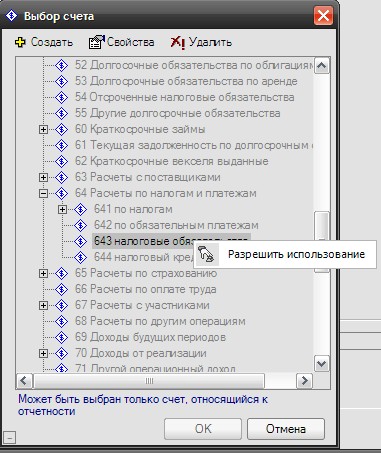Click the diamond icon in the title bar
The width and height of the screenshot is (381, 453).
[12, 15]
